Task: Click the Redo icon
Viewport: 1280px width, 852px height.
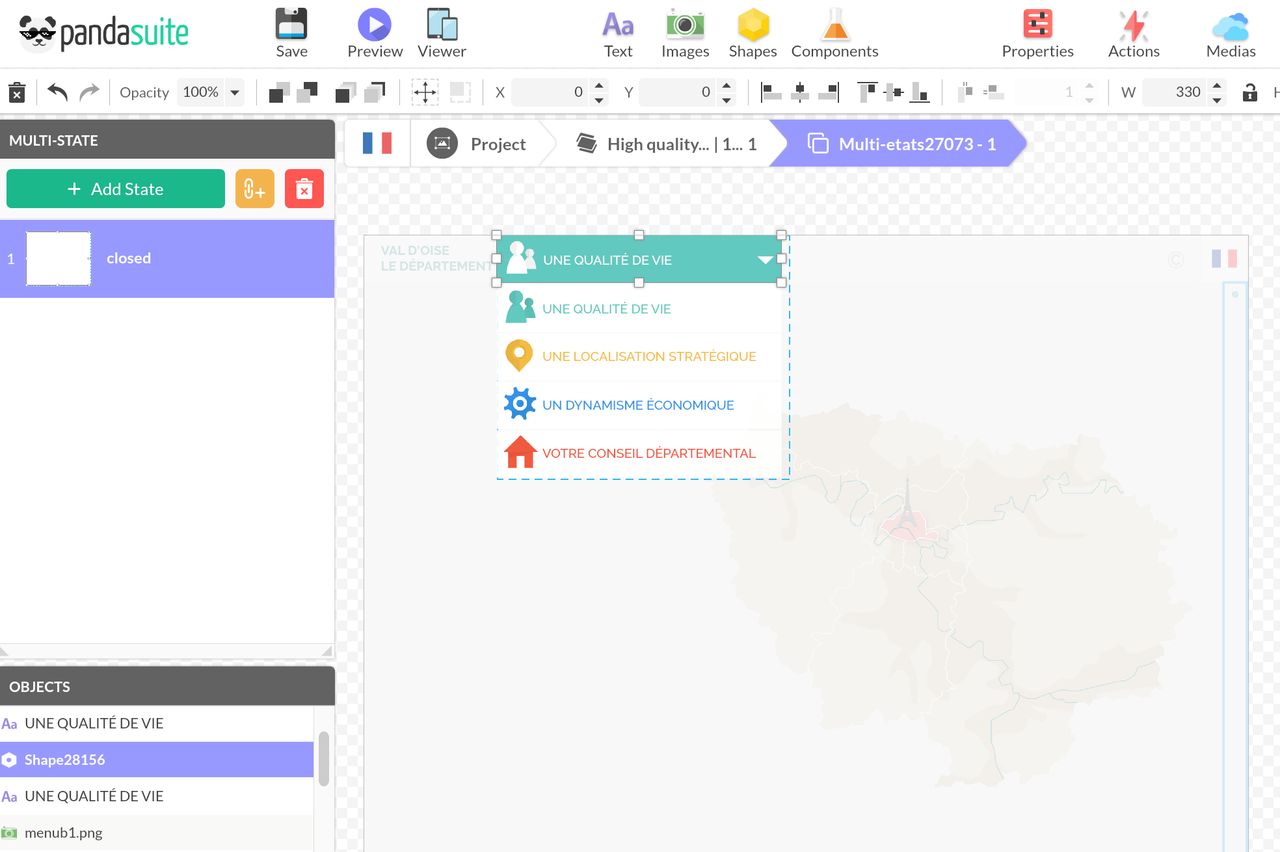Action: point(88,91)
